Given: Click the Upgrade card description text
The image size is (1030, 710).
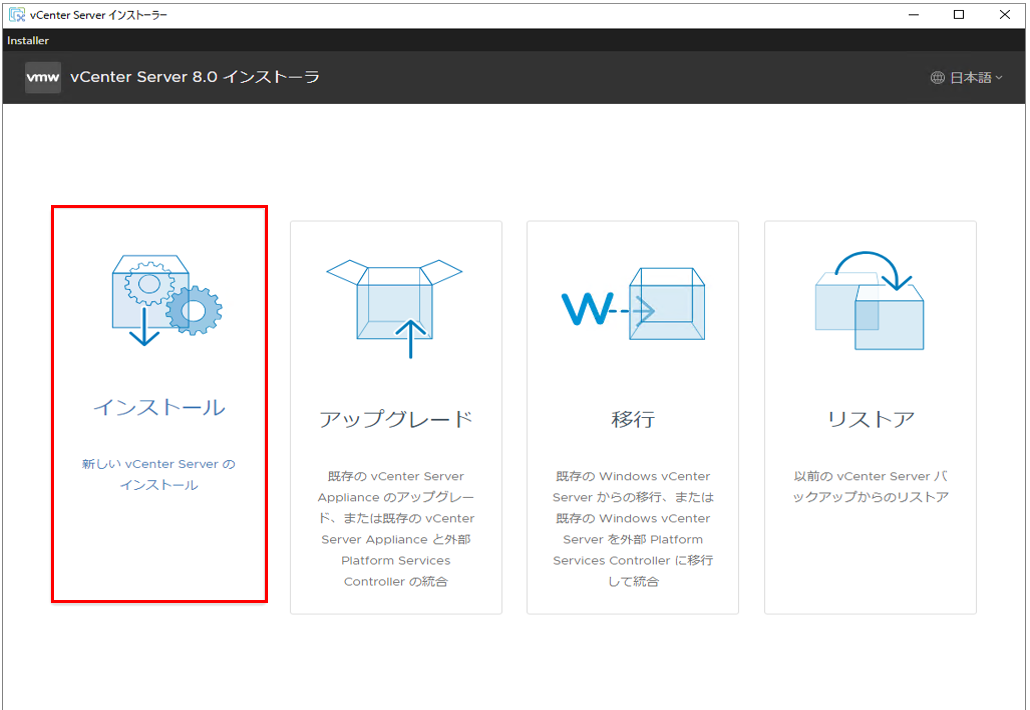Looking at the screenshot, I should click(x=395, y=529).
